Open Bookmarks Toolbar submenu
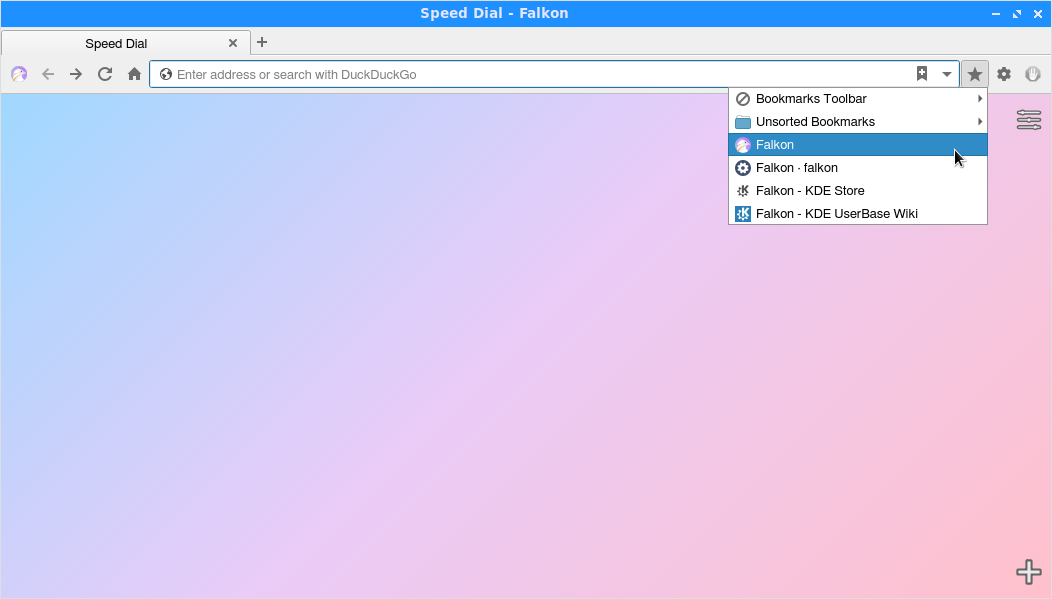1052x599 pixels. (x=857, y=99)
